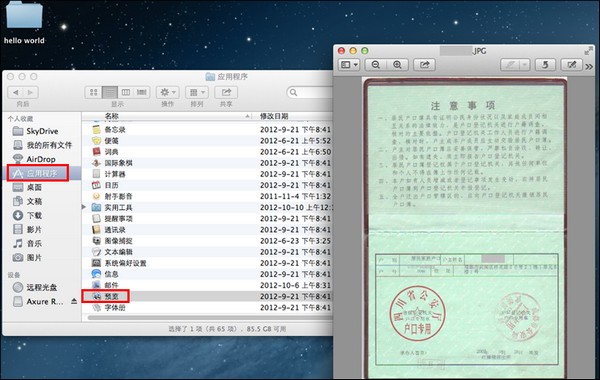Click the Preview share icon
Image resolution: width=600 pixels, height=380 pixels.
[424, 65]
